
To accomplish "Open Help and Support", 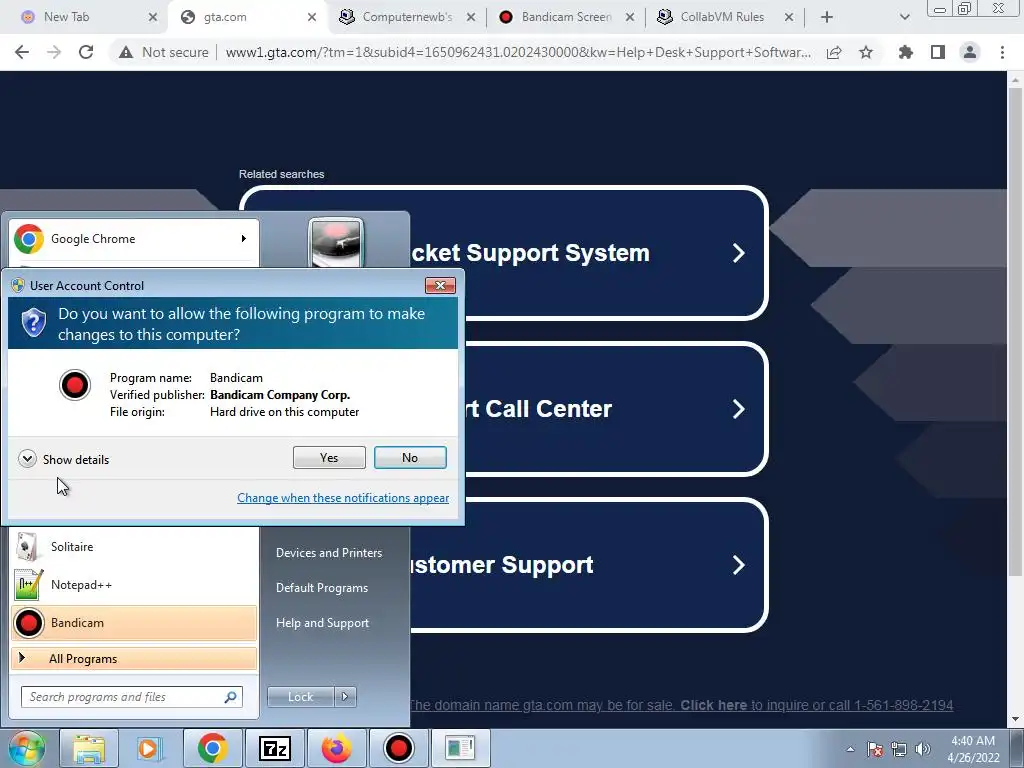I will click(x=323, y=623).
